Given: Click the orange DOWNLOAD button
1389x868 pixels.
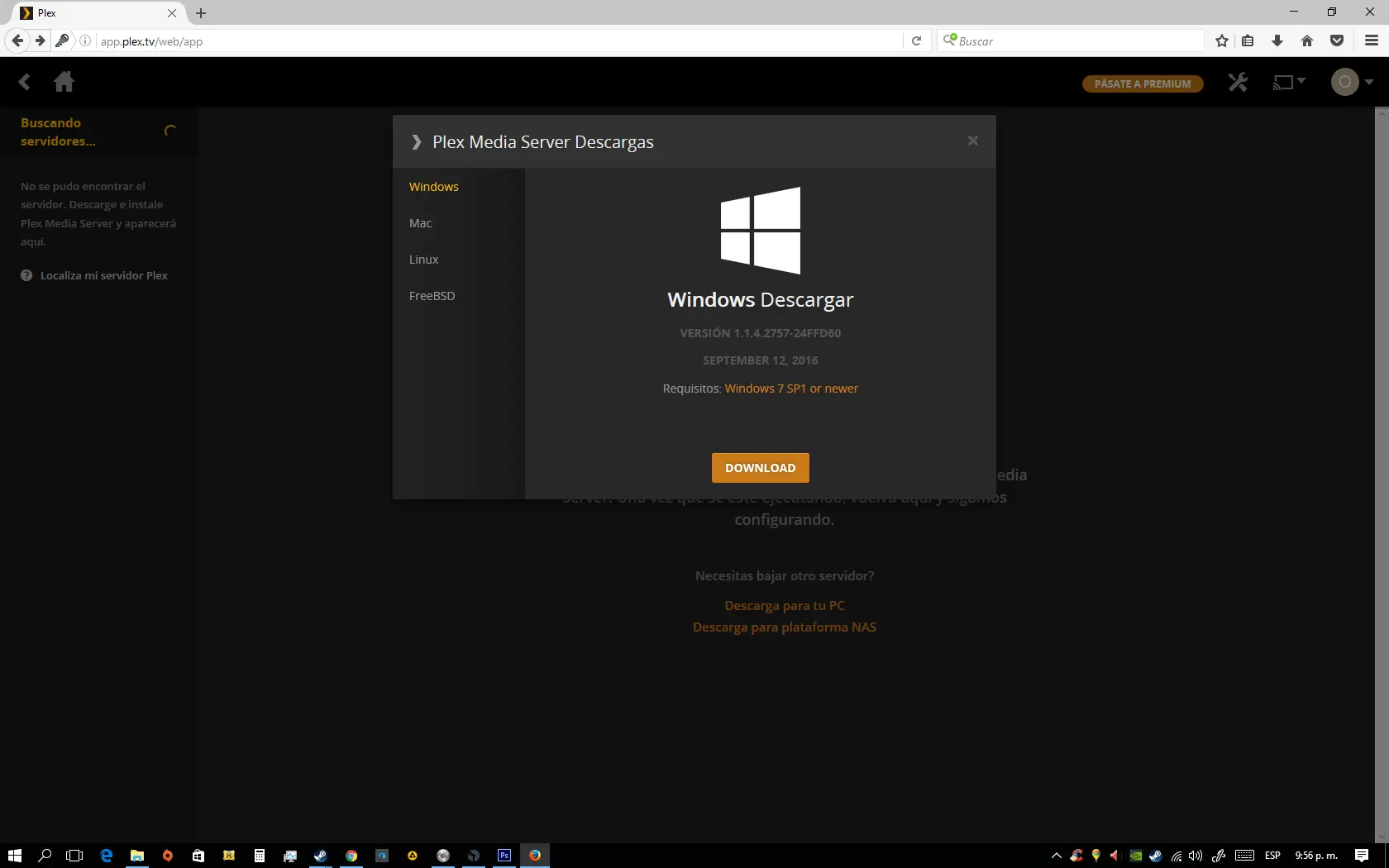Looking at the screenshot, I should pos(761,468).
